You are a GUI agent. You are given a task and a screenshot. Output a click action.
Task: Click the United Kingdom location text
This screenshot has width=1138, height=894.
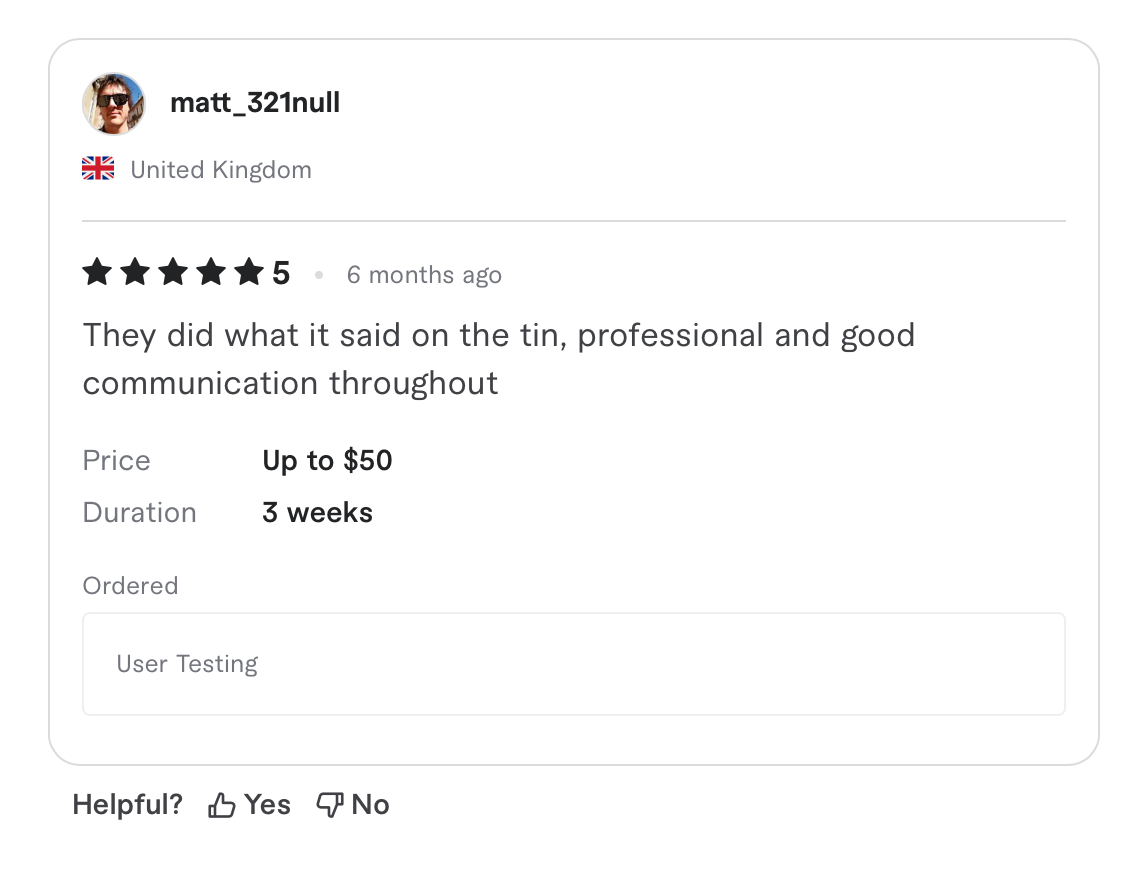pyautogui.click(x=220, y=169)
